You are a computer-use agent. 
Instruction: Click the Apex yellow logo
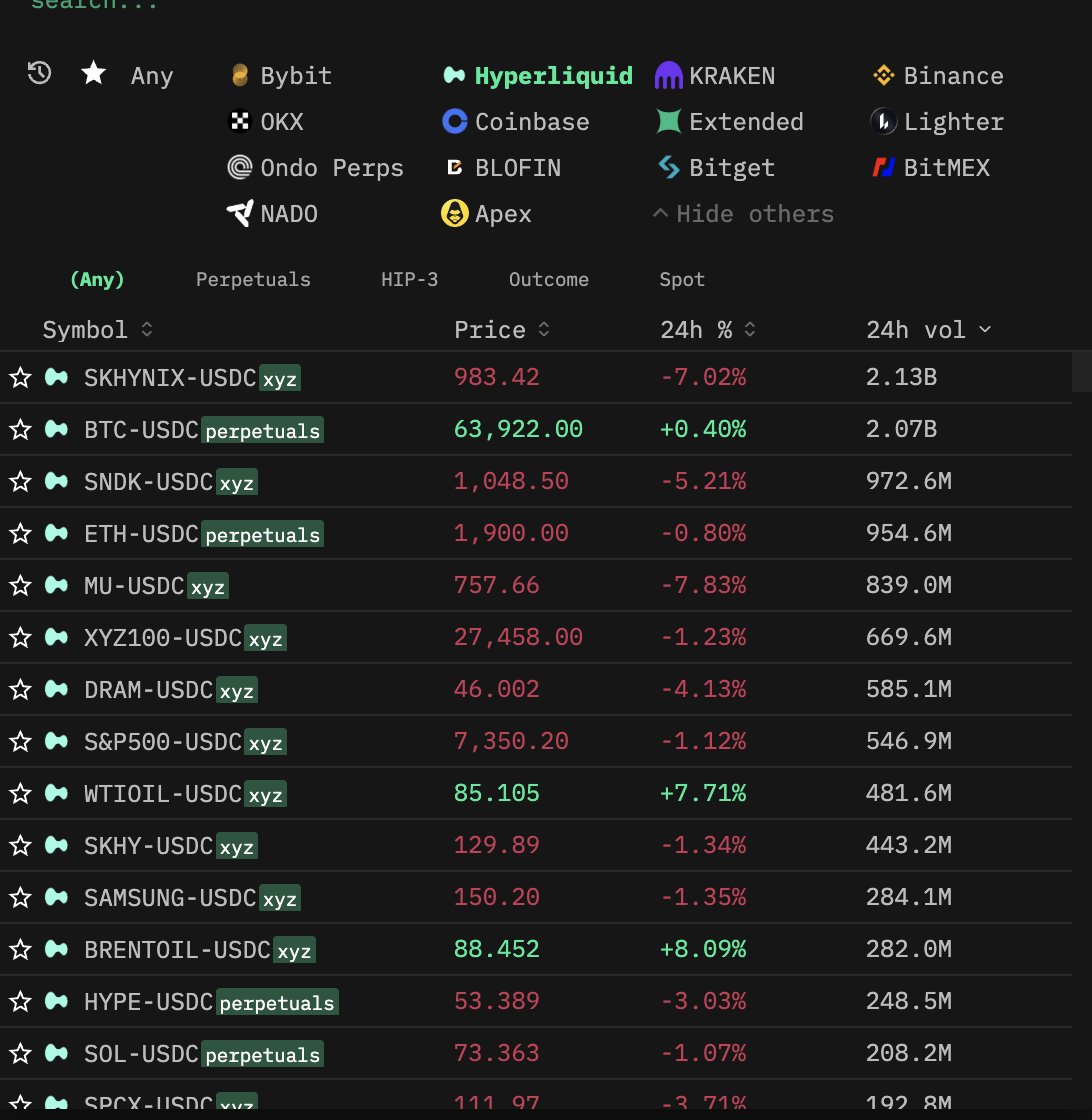(x=454, y=214)
